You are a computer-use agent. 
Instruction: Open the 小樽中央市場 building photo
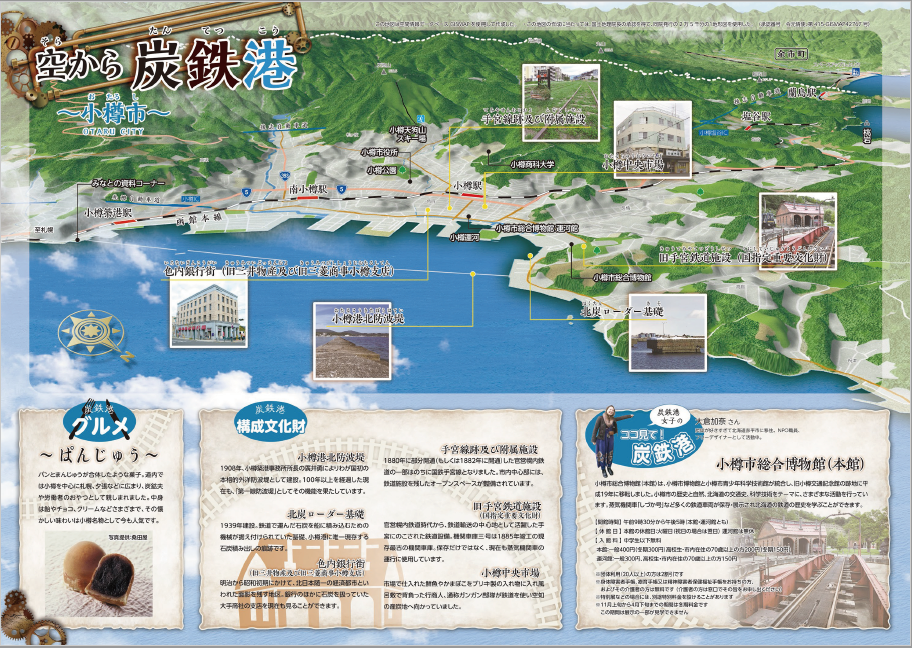tap(653, 138)
